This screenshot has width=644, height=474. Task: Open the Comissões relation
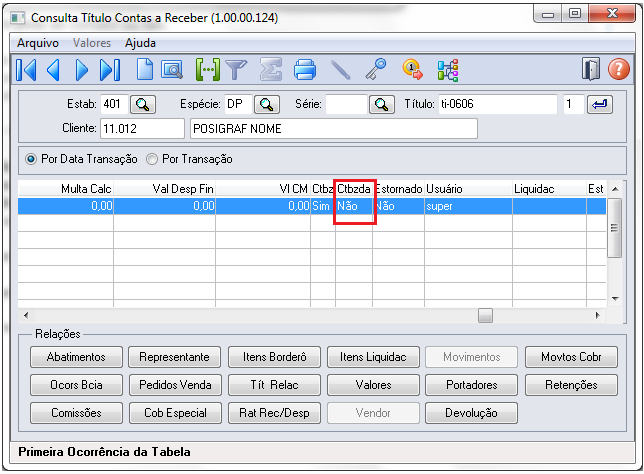[x=76, y=413]
